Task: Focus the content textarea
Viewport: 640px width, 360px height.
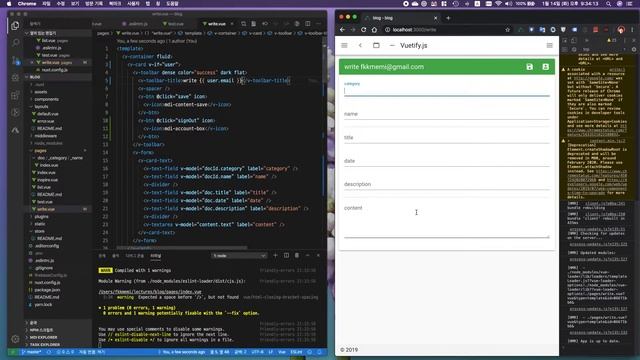Action: pos(447,220)
